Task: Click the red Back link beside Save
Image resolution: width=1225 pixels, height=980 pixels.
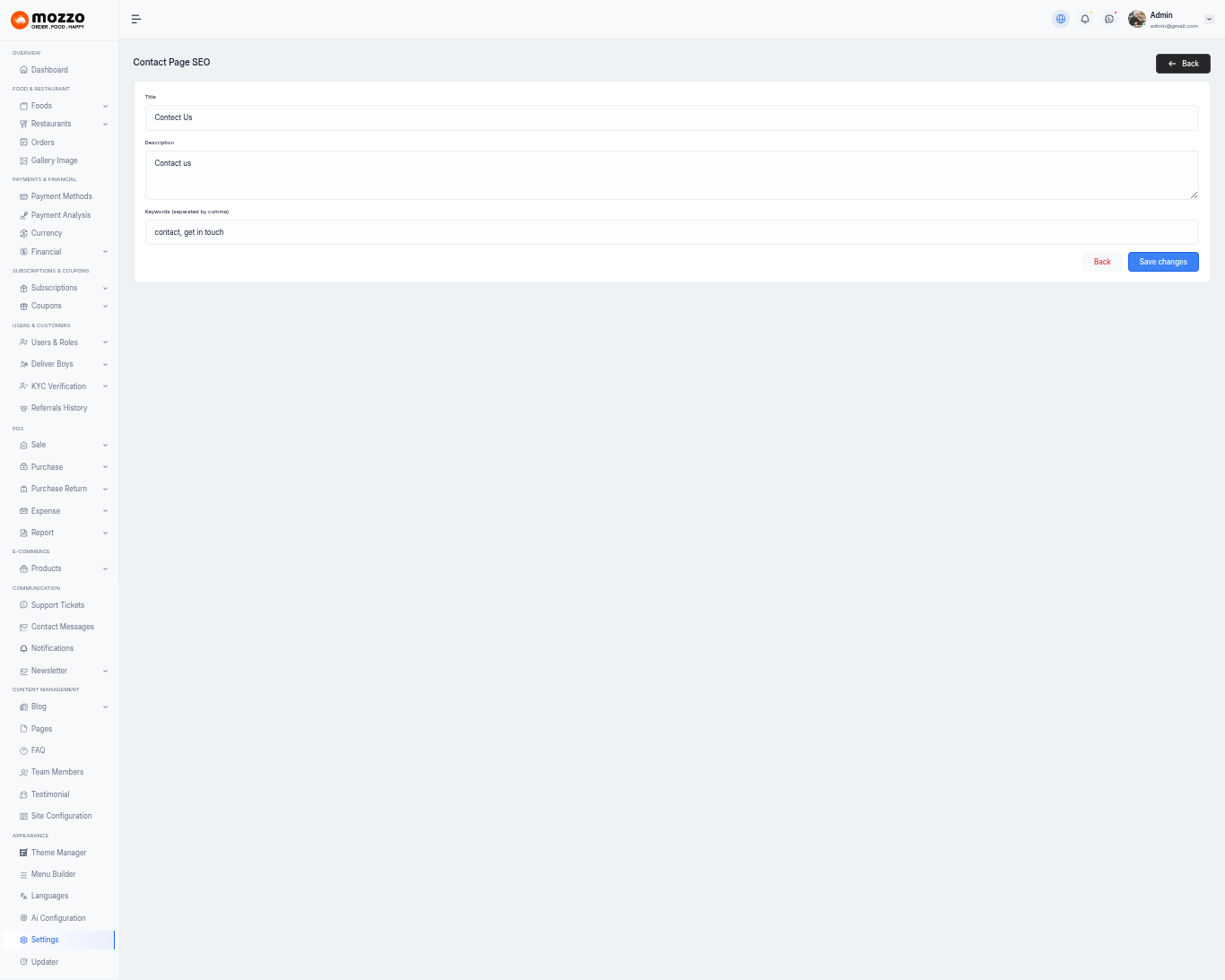Action: point(1102,262)
